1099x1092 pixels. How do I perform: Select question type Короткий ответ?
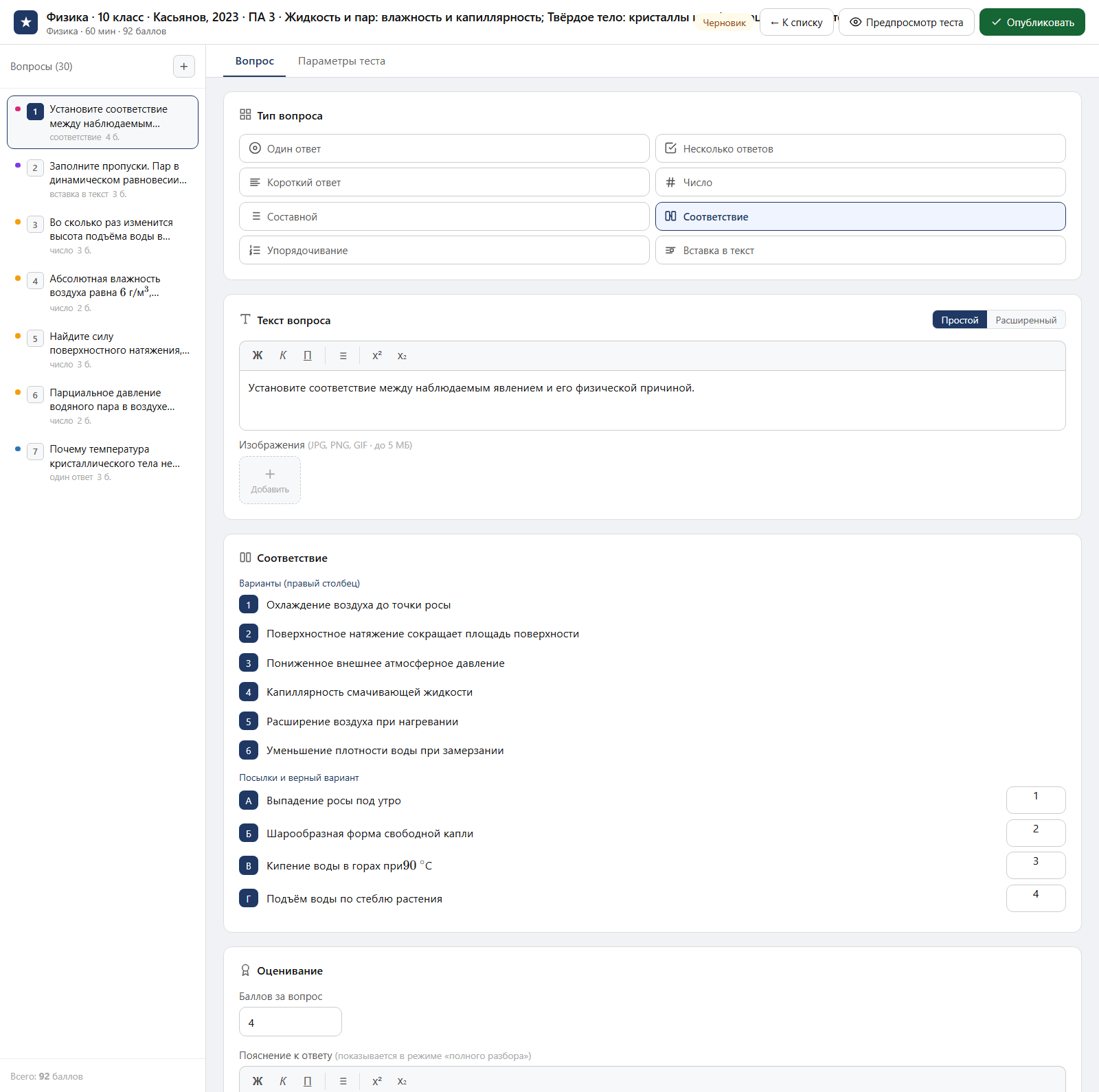pos(444,182)
